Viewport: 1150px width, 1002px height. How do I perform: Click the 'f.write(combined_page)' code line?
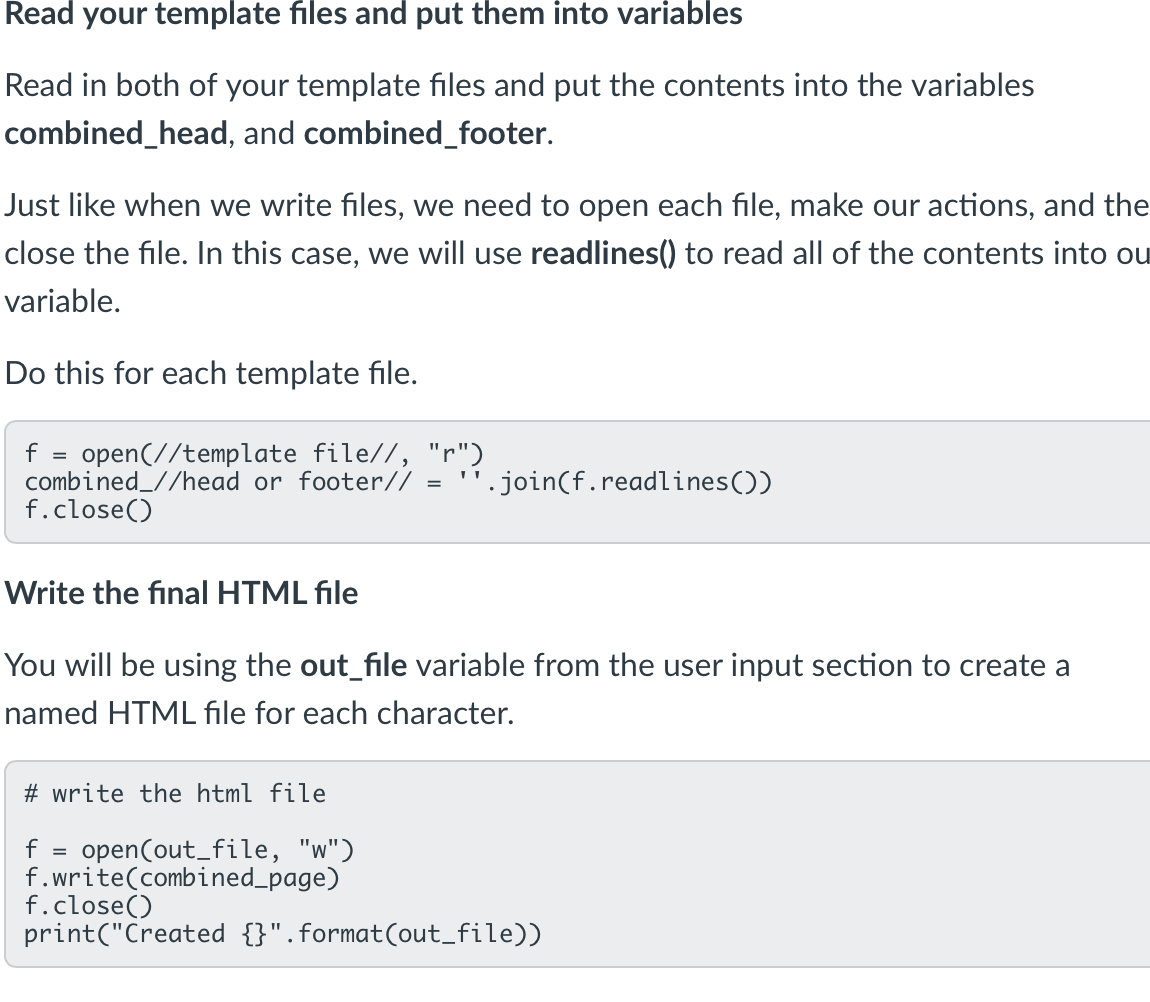point(181,878)
